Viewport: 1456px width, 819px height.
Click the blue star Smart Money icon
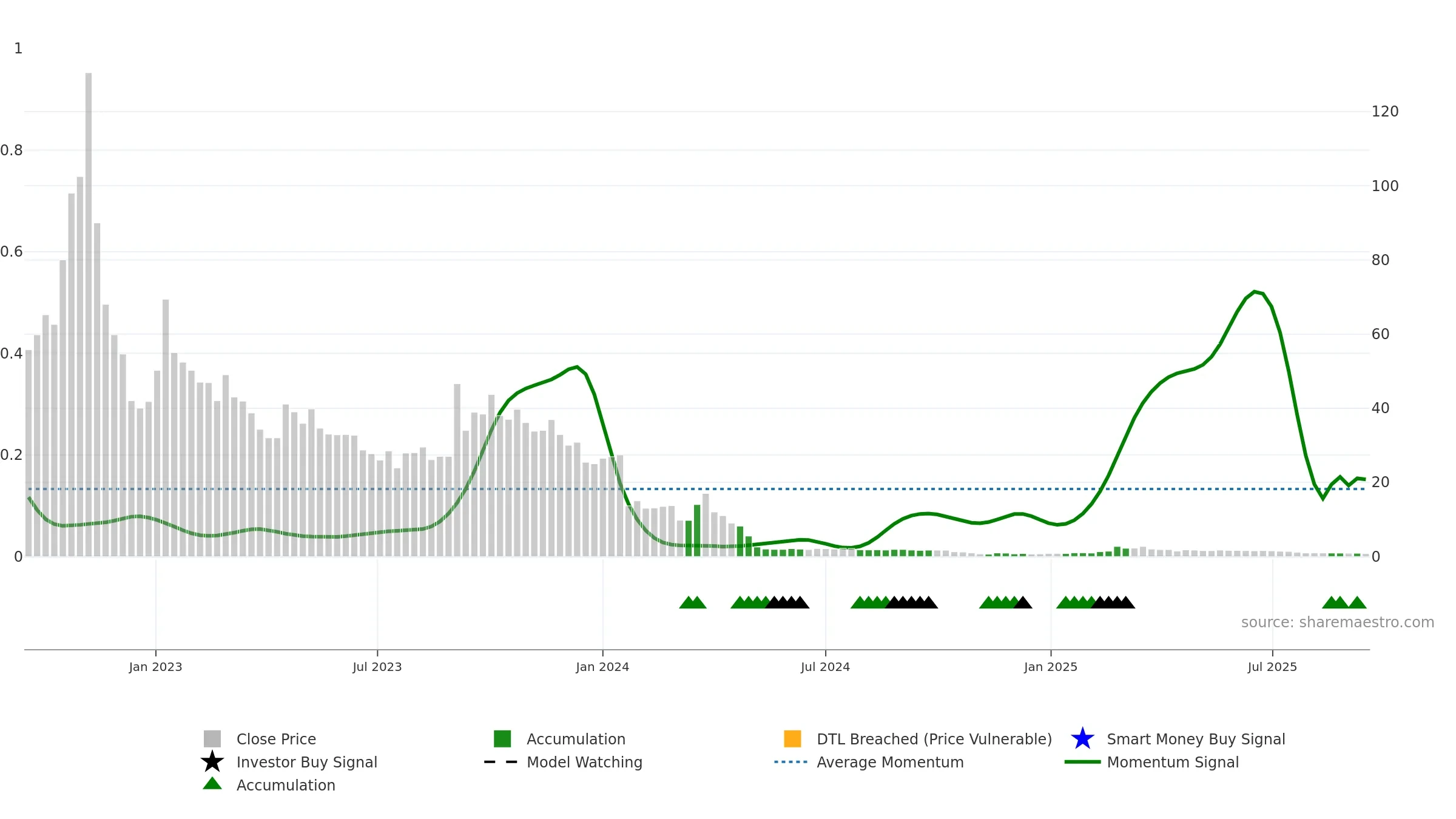1082,739
